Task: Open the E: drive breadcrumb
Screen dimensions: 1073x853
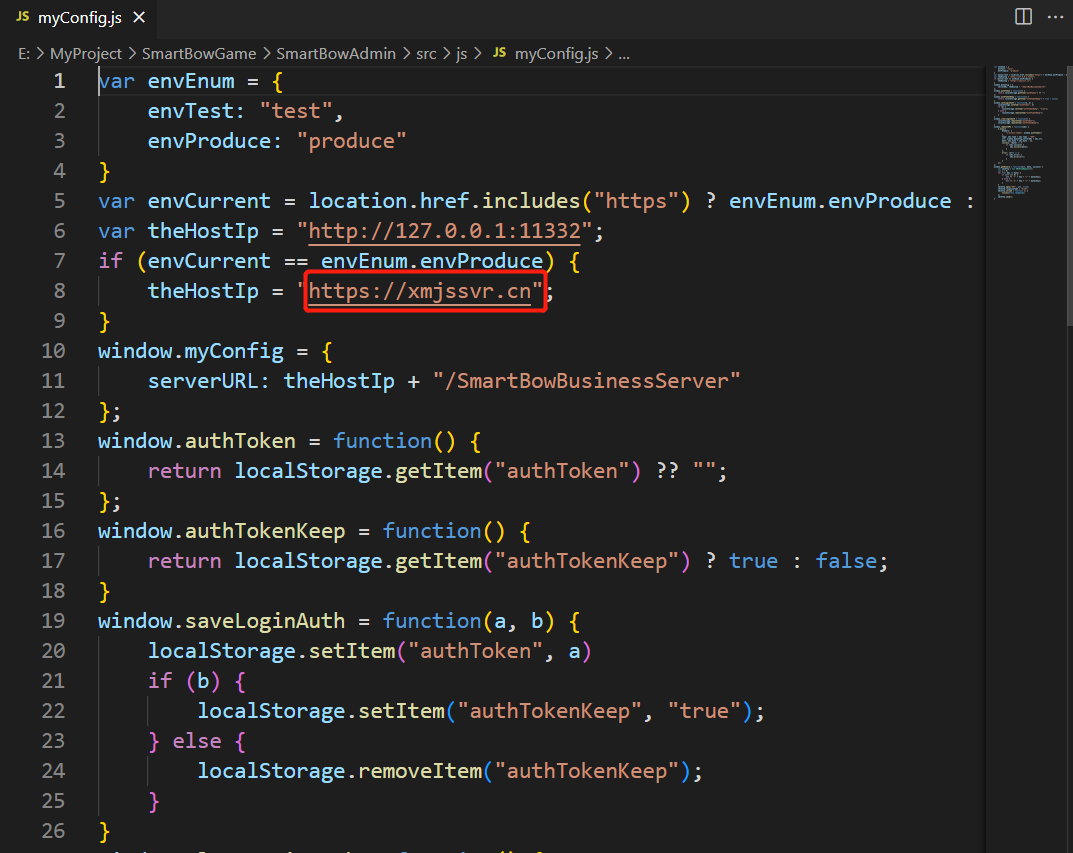Action: [x=24, y=54]
